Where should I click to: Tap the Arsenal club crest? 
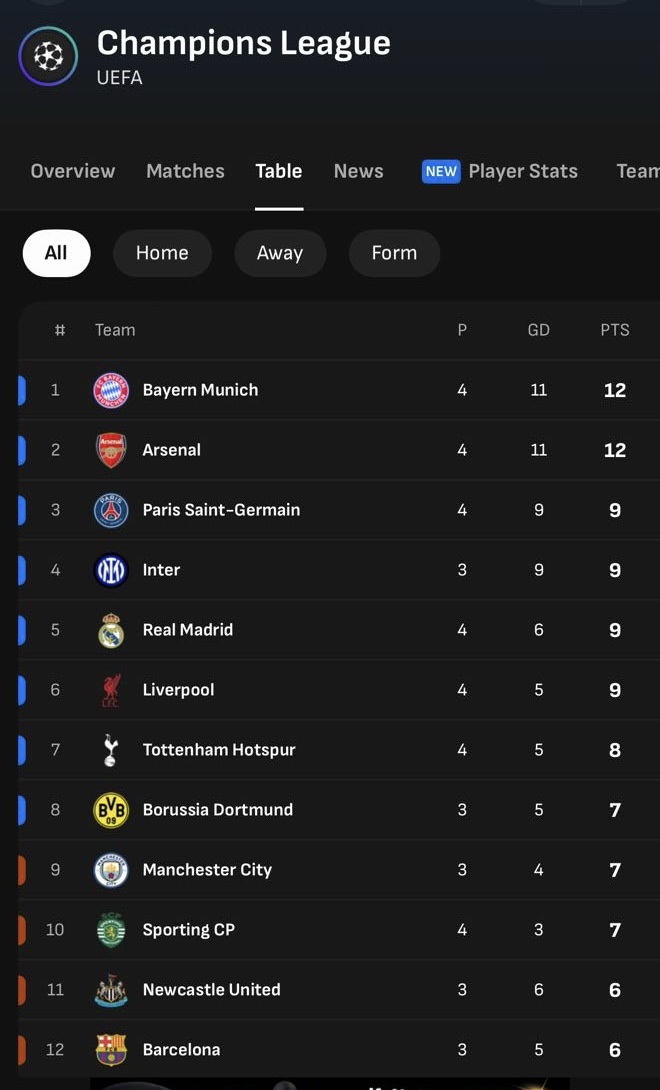point(111,450)
